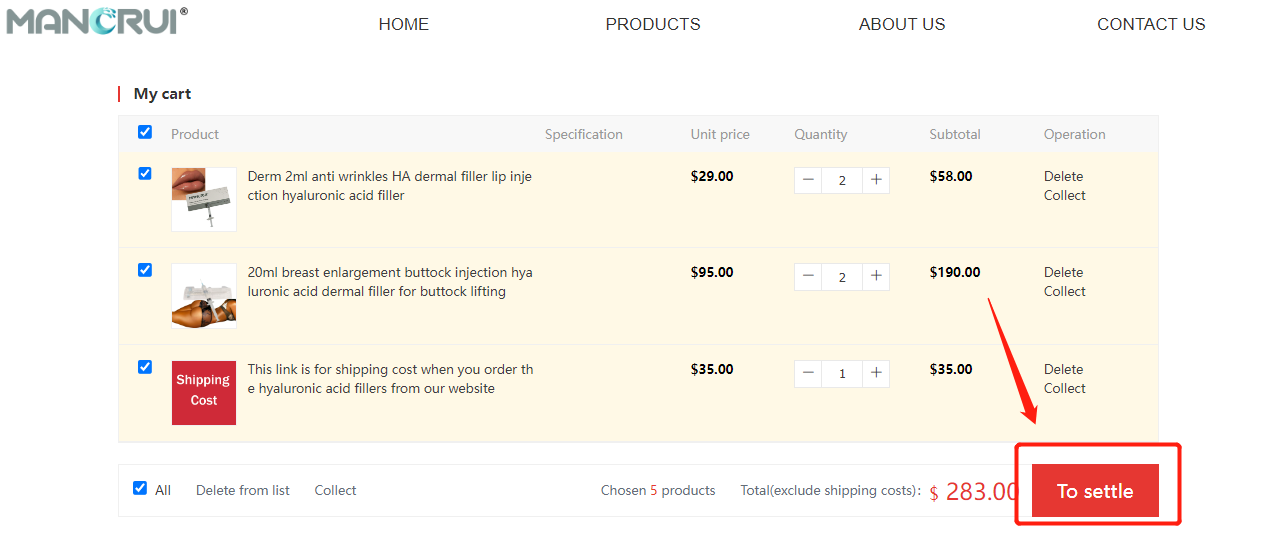This screenshot has width=1284, height=539.
Task: Navigate to ABOUT US
Action: [901, 24]
